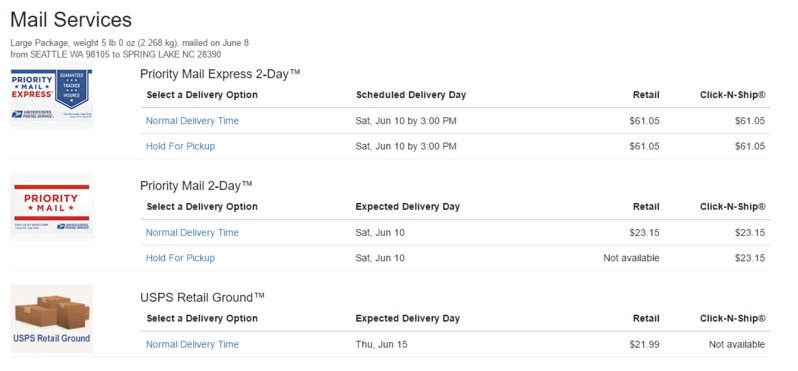Open Hold For Pickup under Priority Mail Express
The height and width of the screenshot is (371, 798).
pos(180,146)
